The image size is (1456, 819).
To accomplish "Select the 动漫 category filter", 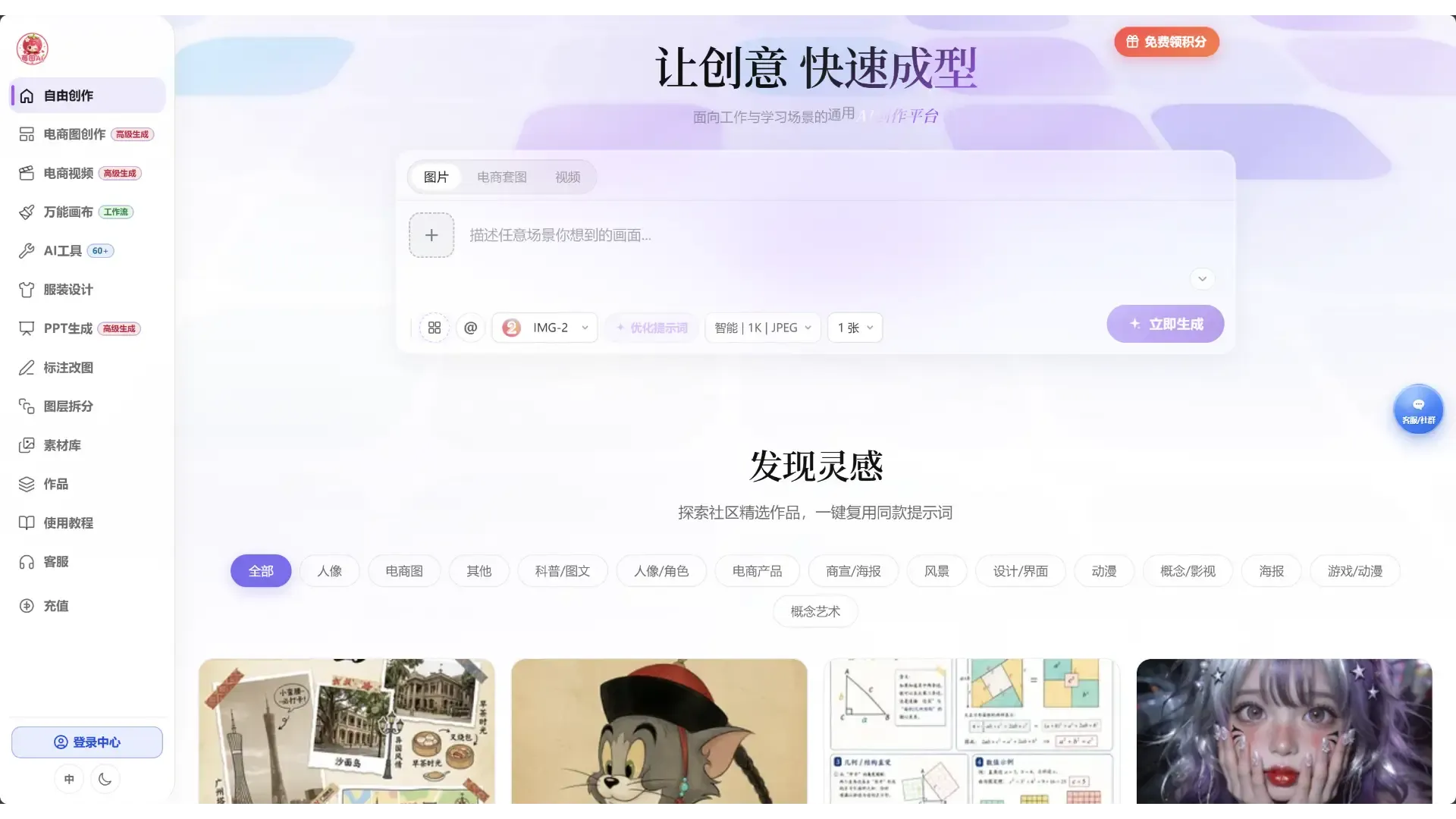I will pos(1104,571).
